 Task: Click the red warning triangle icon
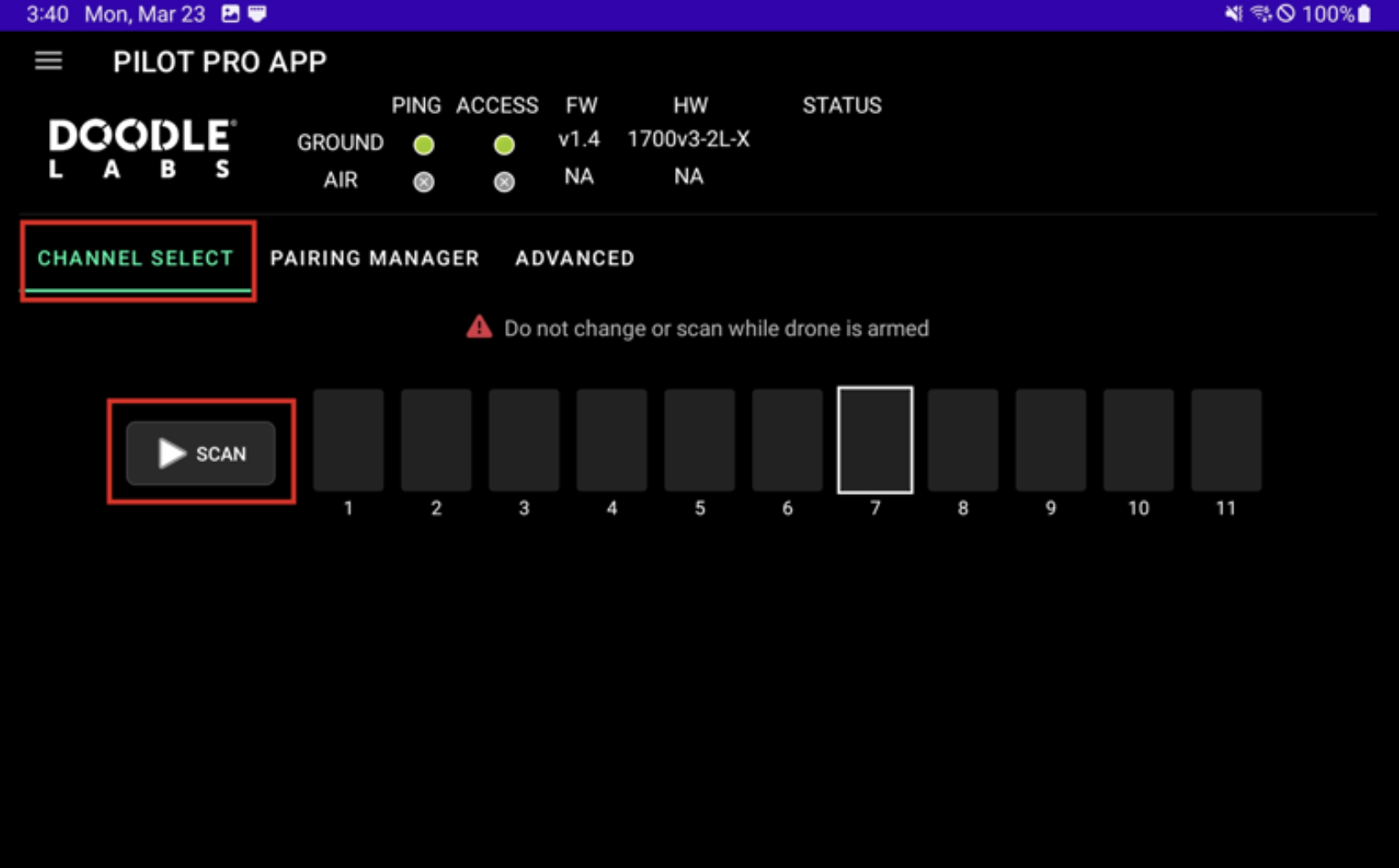[479, 327]
